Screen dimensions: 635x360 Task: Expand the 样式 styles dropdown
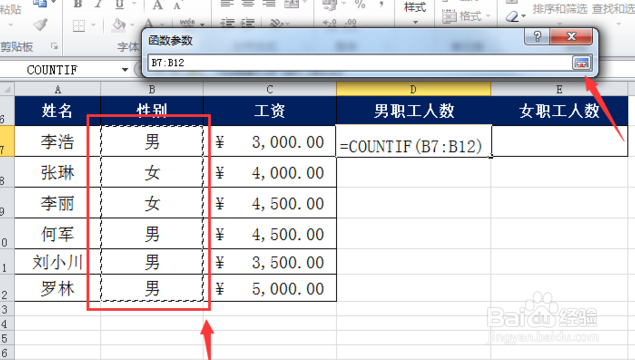[415, 22]
